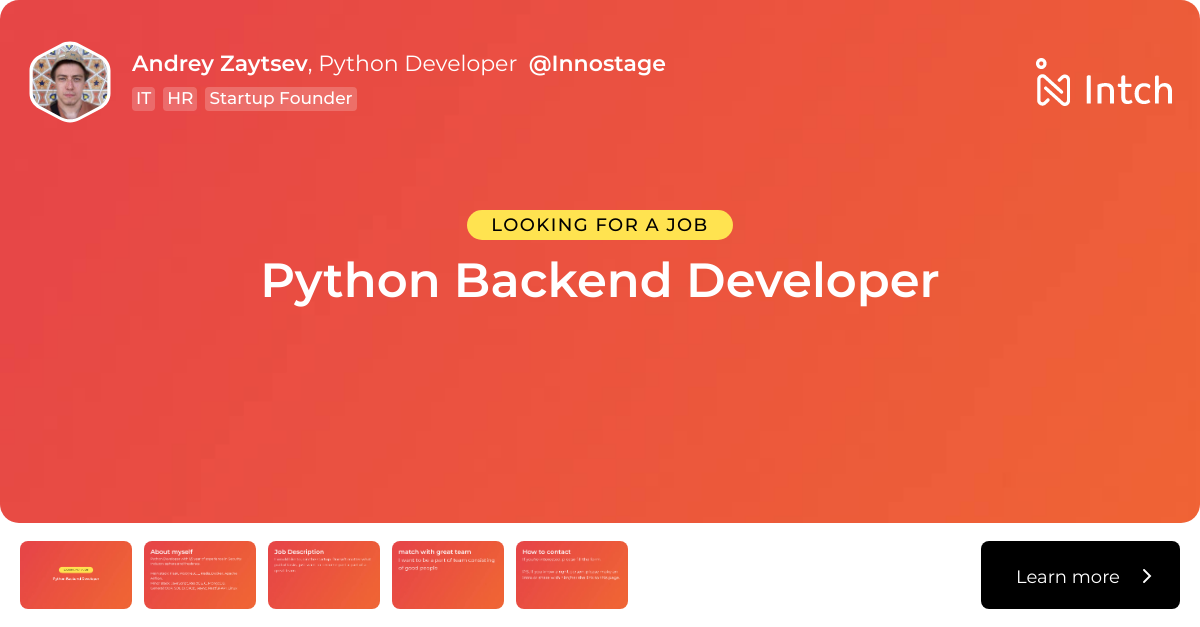Click the Python Backend Developer heading

(599, 281)
